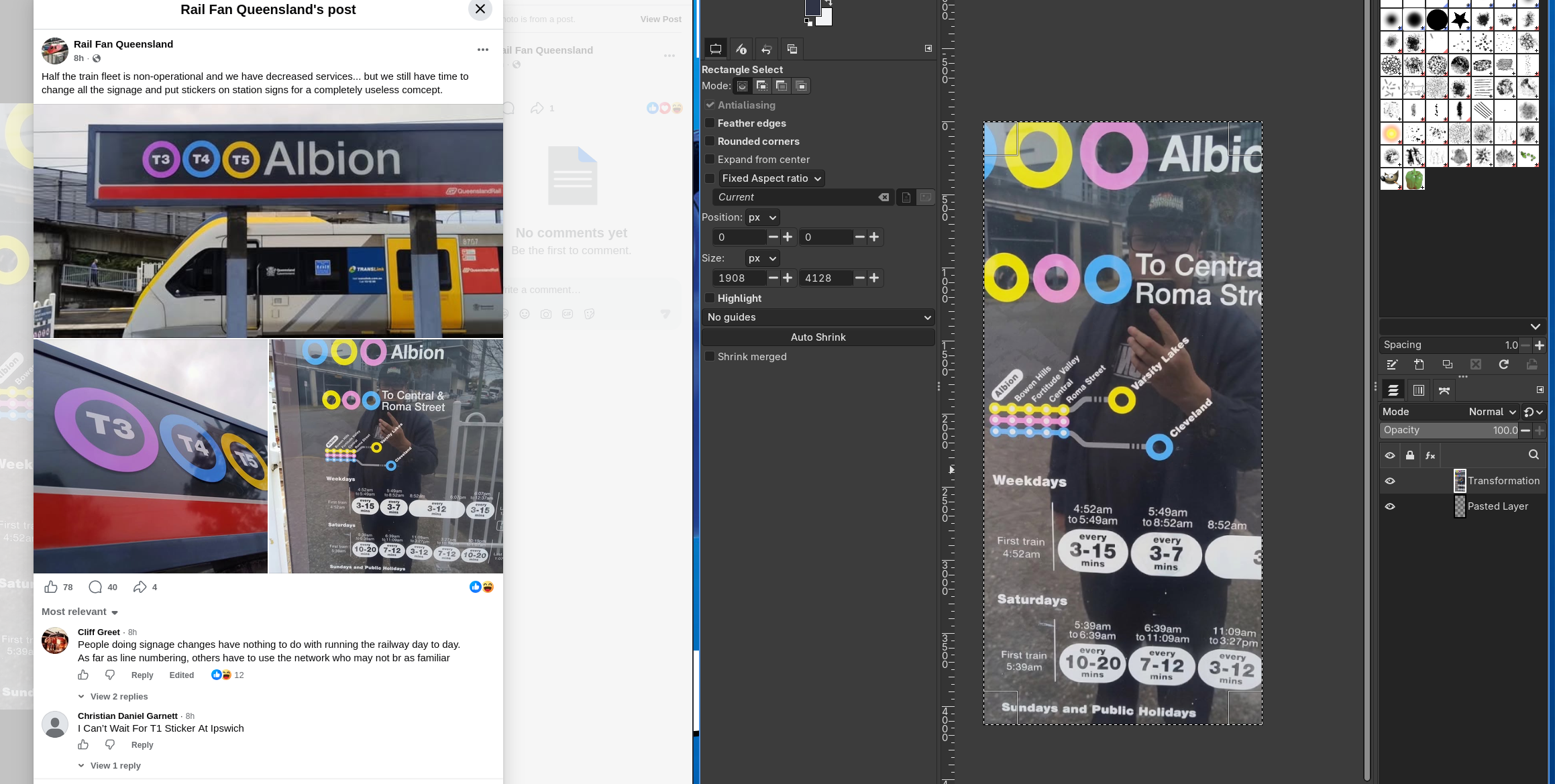The width and height of the screenshot is (1555, 784).
Task: Choose landscape orientation for aspect ratio
Action: pos(926,197)
